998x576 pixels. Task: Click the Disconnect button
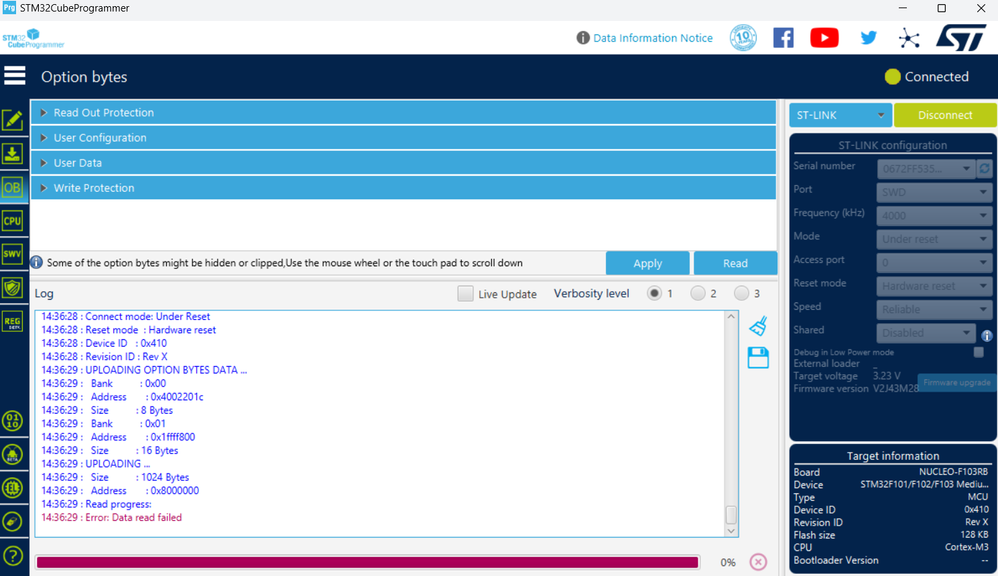(x=945, y=115)
